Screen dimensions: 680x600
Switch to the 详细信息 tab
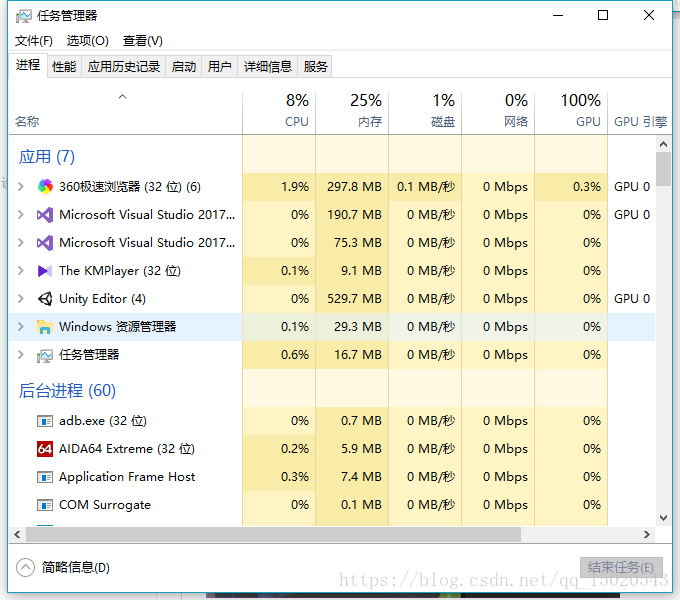(x=268, y=67)
